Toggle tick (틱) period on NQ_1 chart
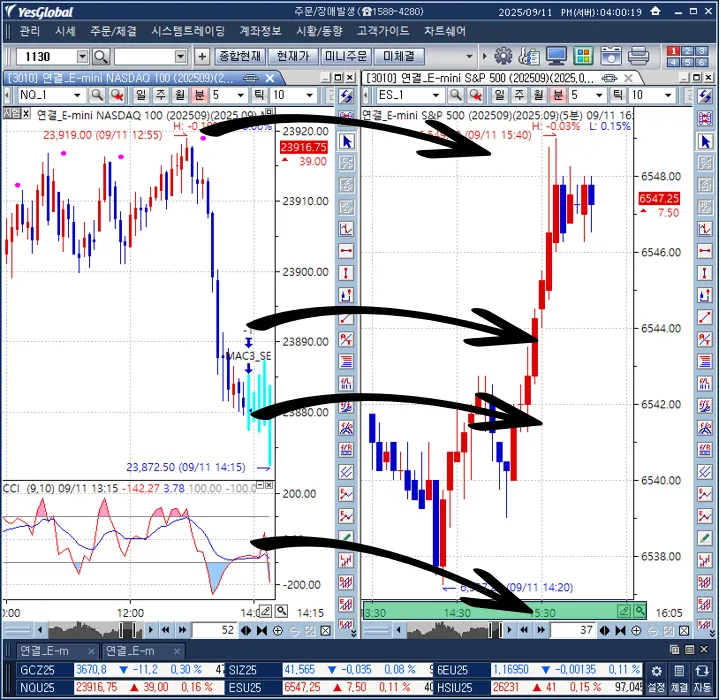The image size is (721, 700). pos(259,95)
